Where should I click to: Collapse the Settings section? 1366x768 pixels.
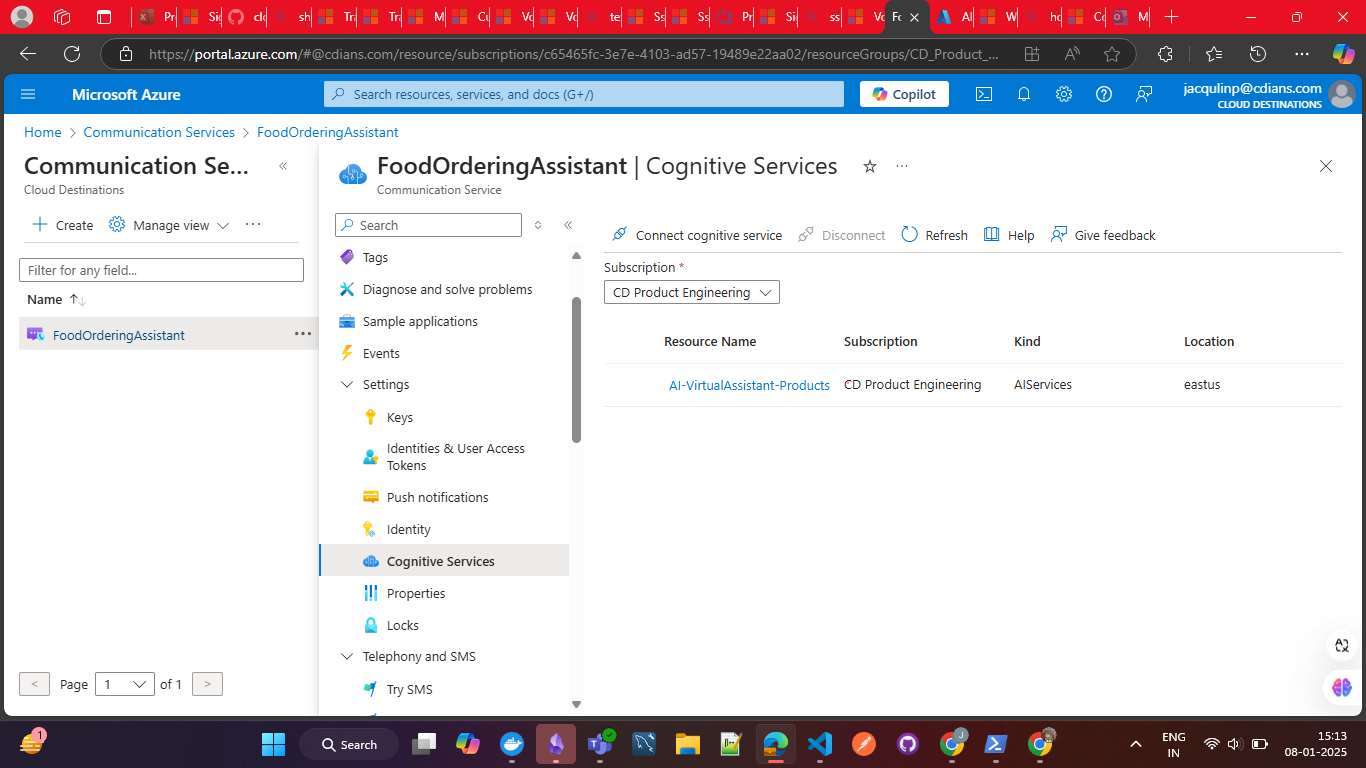[x=348, y=384]
